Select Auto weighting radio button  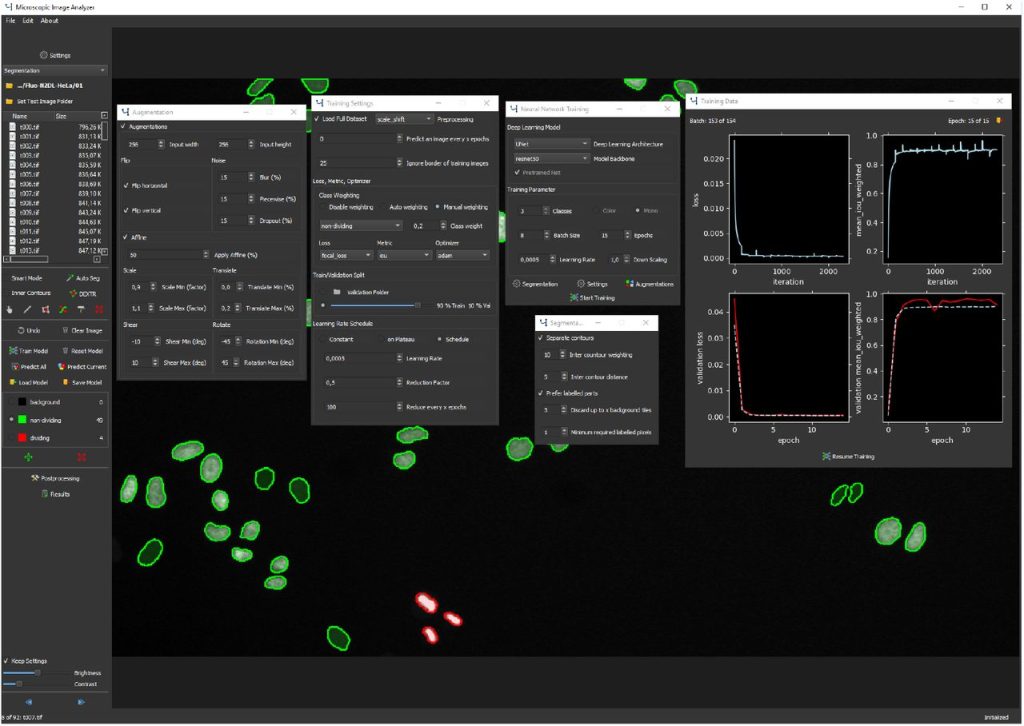pyautogui.click(x=383, y=207)
